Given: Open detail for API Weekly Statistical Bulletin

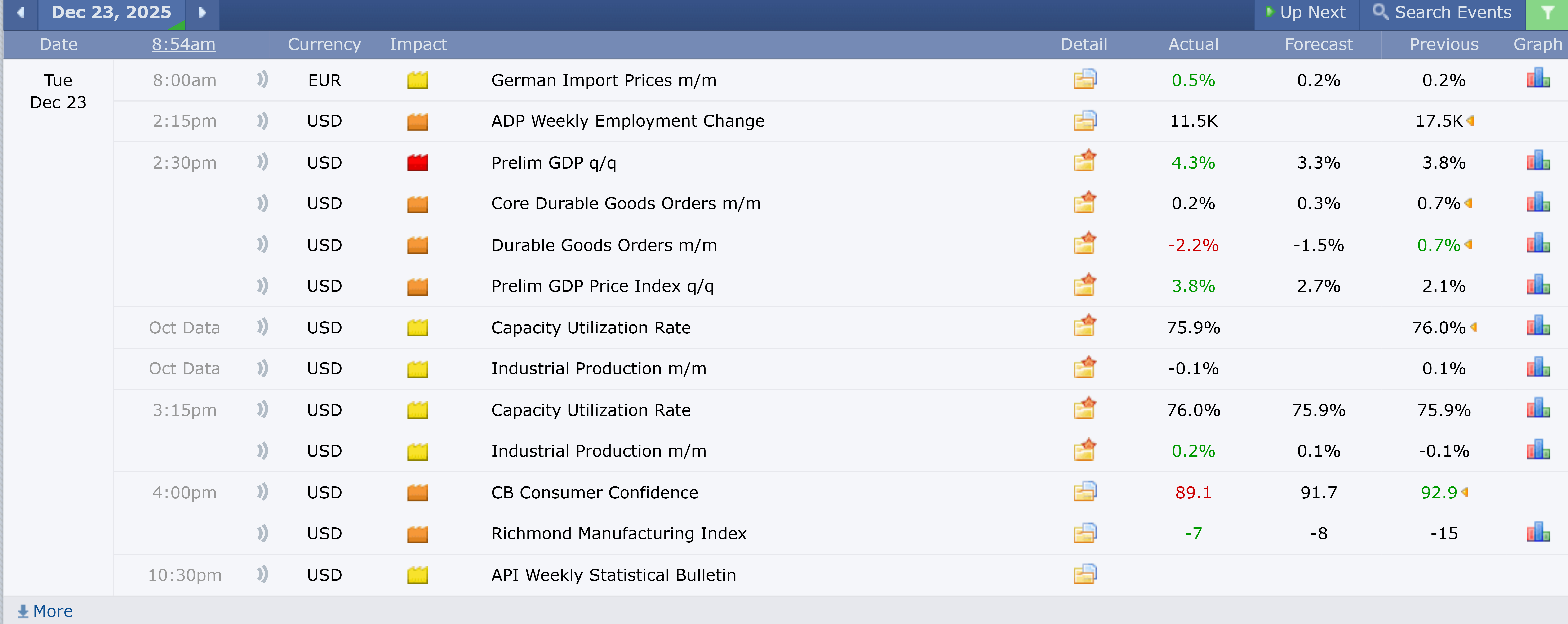Looking at the screenshot, I should point(1084,574).
